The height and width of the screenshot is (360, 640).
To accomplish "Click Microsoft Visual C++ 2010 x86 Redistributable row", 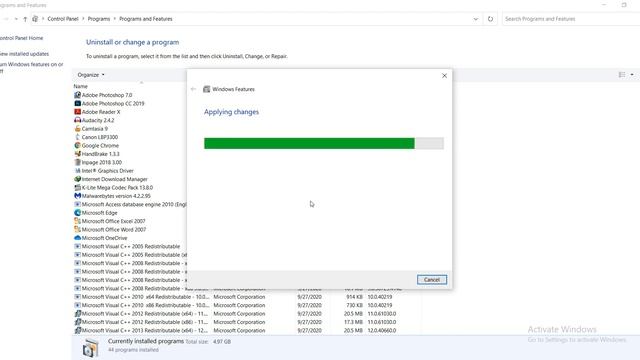I will 247,305.
